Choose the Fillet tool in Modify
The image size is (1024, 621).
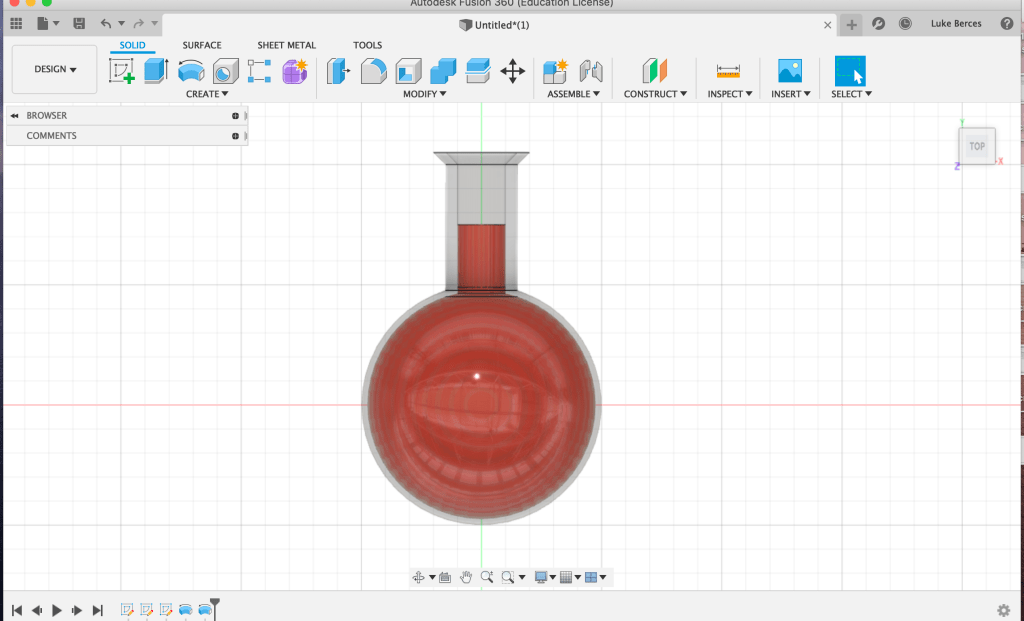pos(373,71)
